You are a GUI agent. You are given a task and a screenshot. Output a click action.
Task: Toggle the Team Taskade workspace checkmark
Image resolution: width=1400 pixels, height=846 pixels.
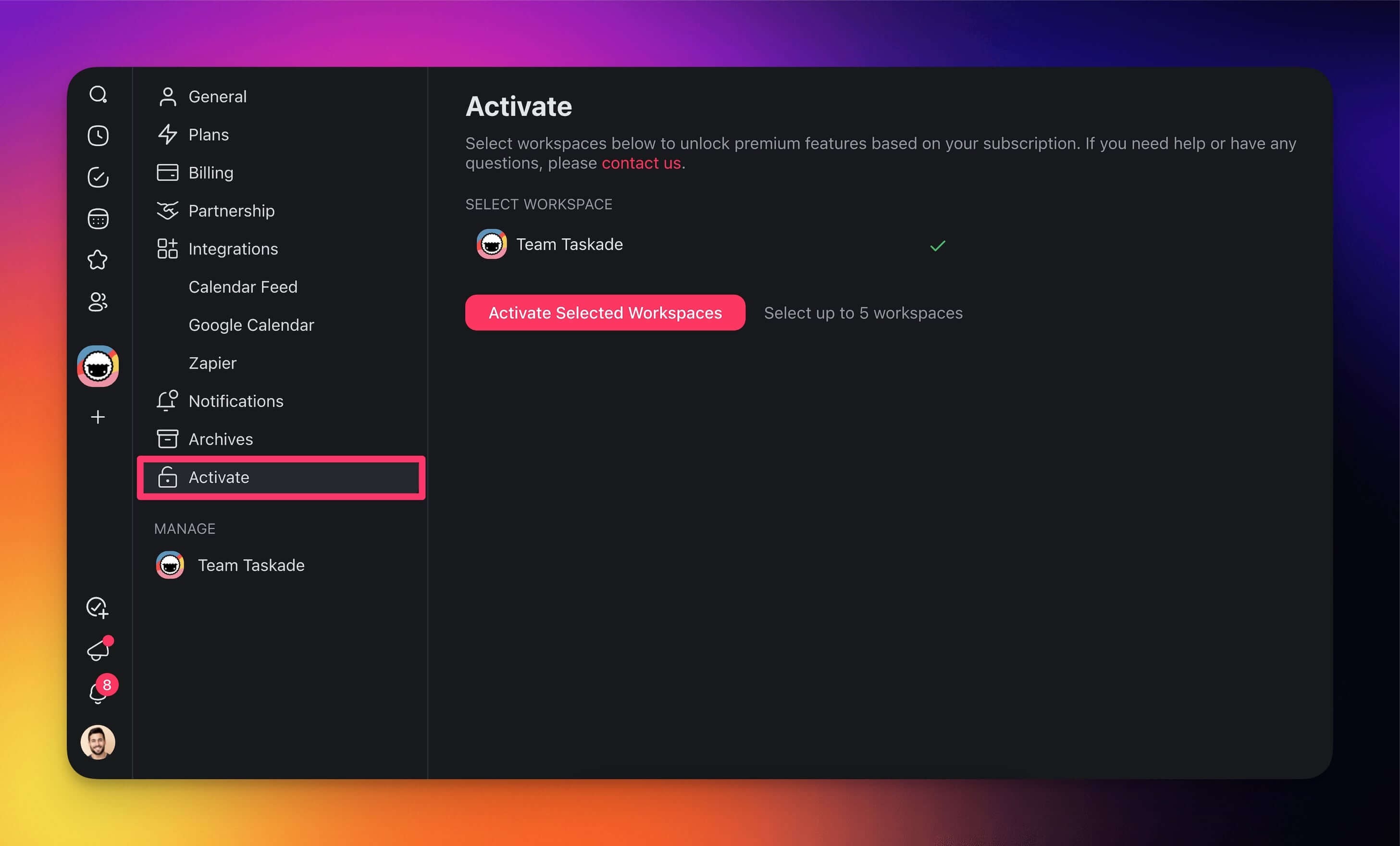click(x=938, y=246)
